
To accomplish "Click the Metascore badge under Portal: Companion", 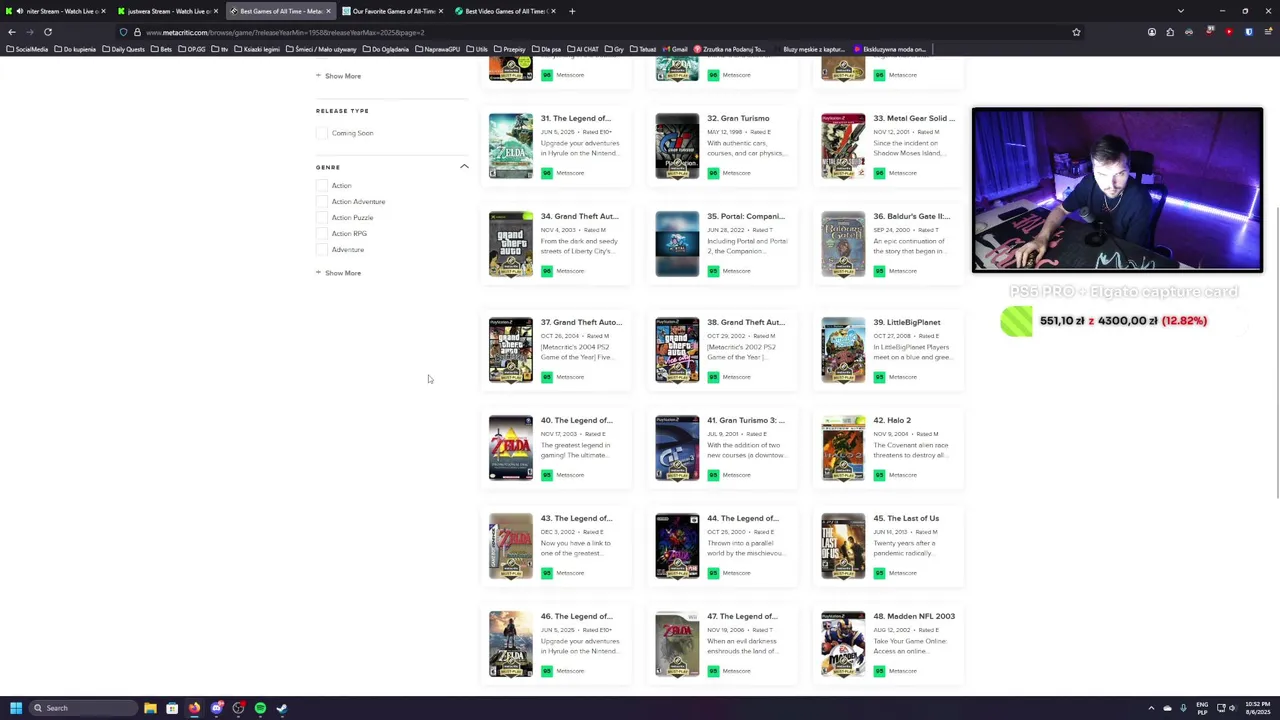I will click(713, 271).
